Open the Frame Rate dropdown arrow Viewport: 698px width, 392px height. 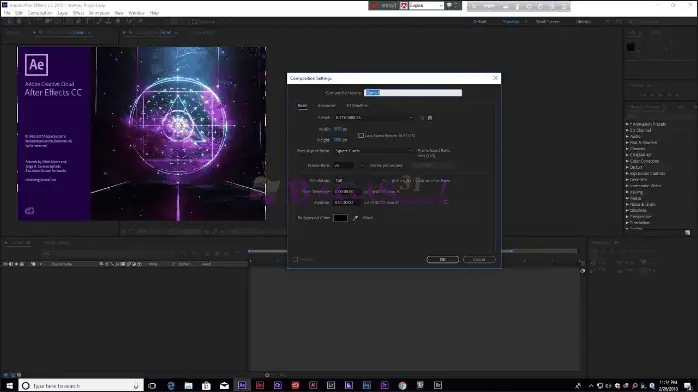pos(361,166)
